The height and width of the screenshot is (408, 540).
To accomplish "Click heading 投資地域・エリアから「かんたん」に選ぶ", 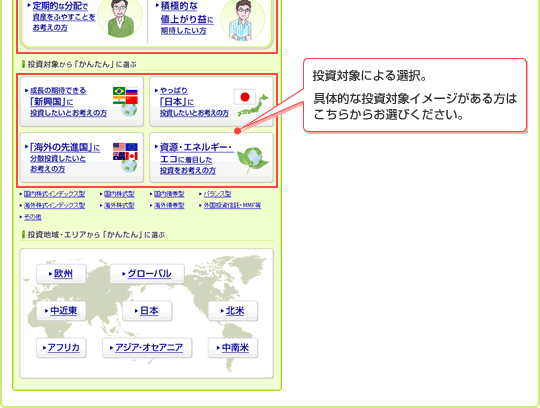I will pos(96,235).
